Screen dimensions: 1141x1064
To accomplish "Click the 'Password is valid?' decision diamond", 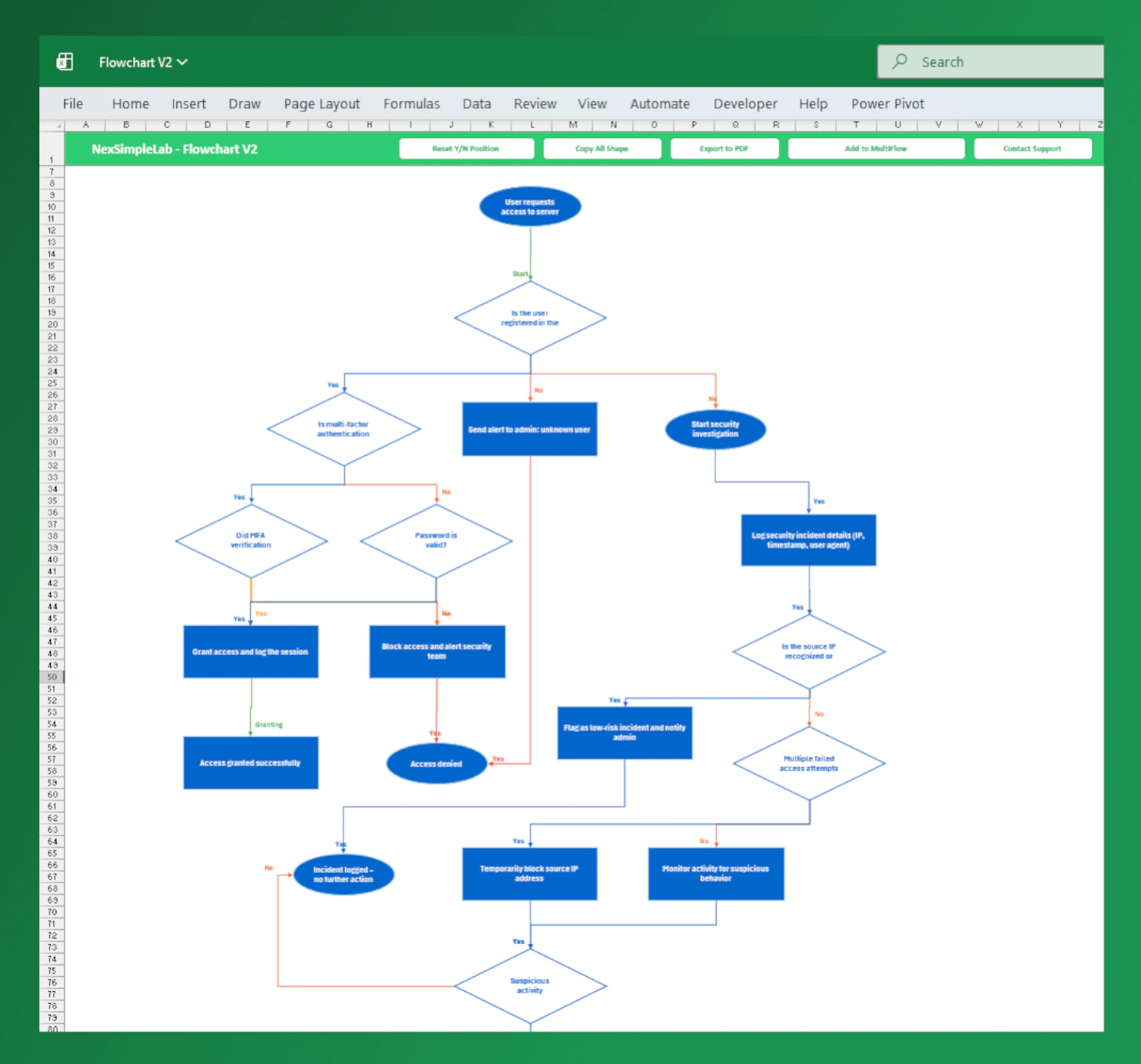I will point(436,541).
